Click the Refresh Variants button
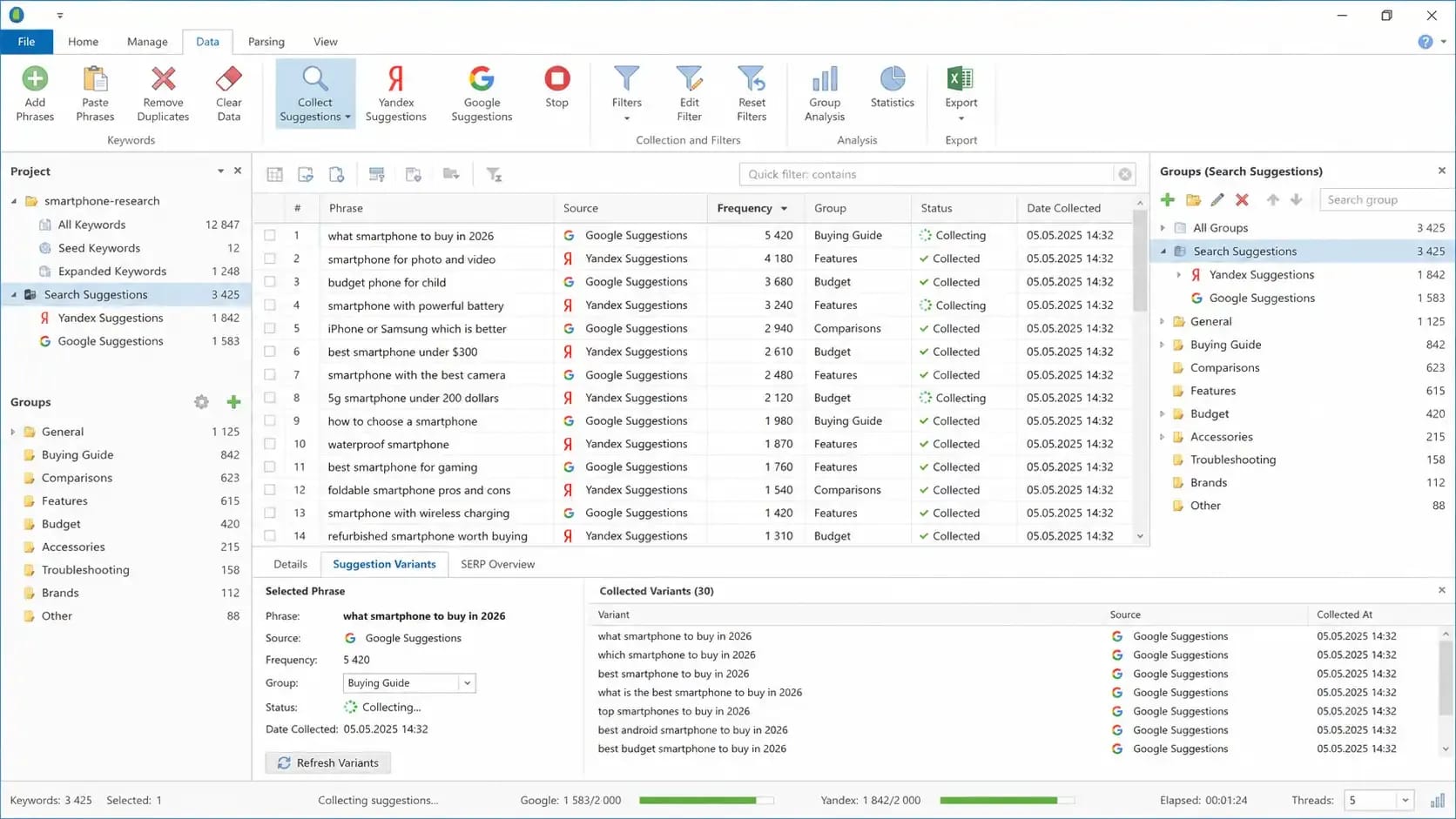 (x=328, y=763)
